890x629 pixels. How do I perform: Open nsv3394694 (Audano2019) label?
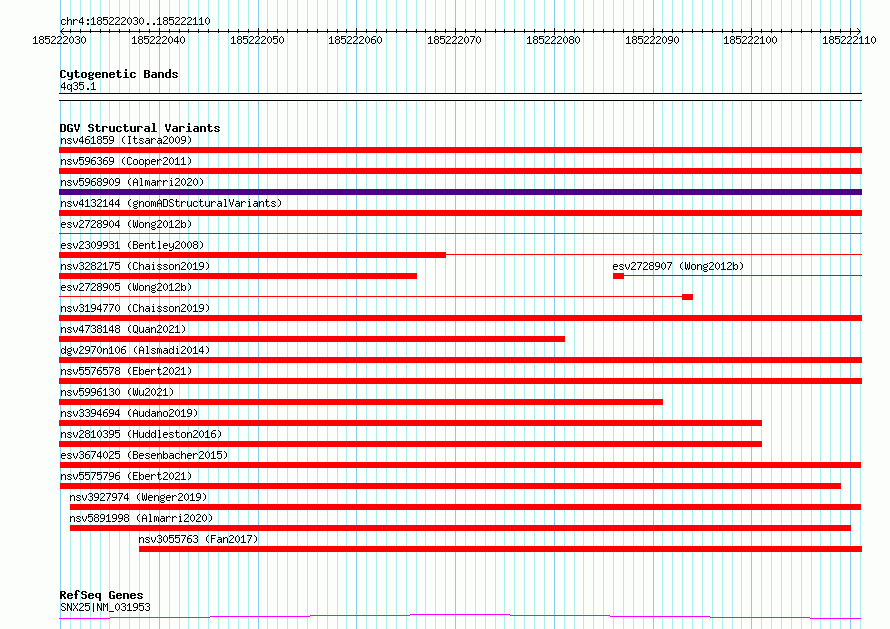click(x=129, y=413)
